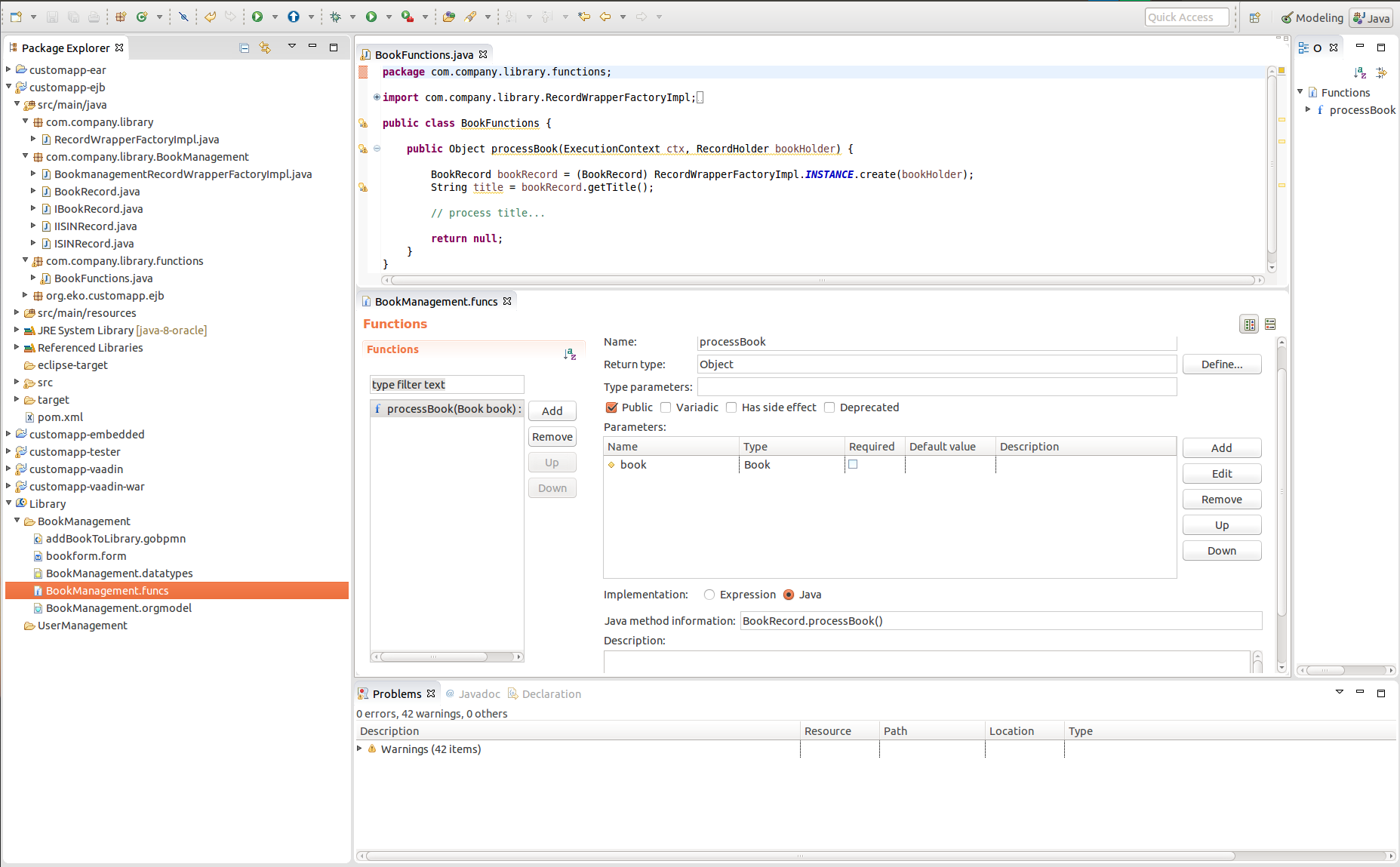Expand the org.eko.customapp.ejb package
Screen dimensions: 1400x867
pyautogui.click(x=25, y=295)
